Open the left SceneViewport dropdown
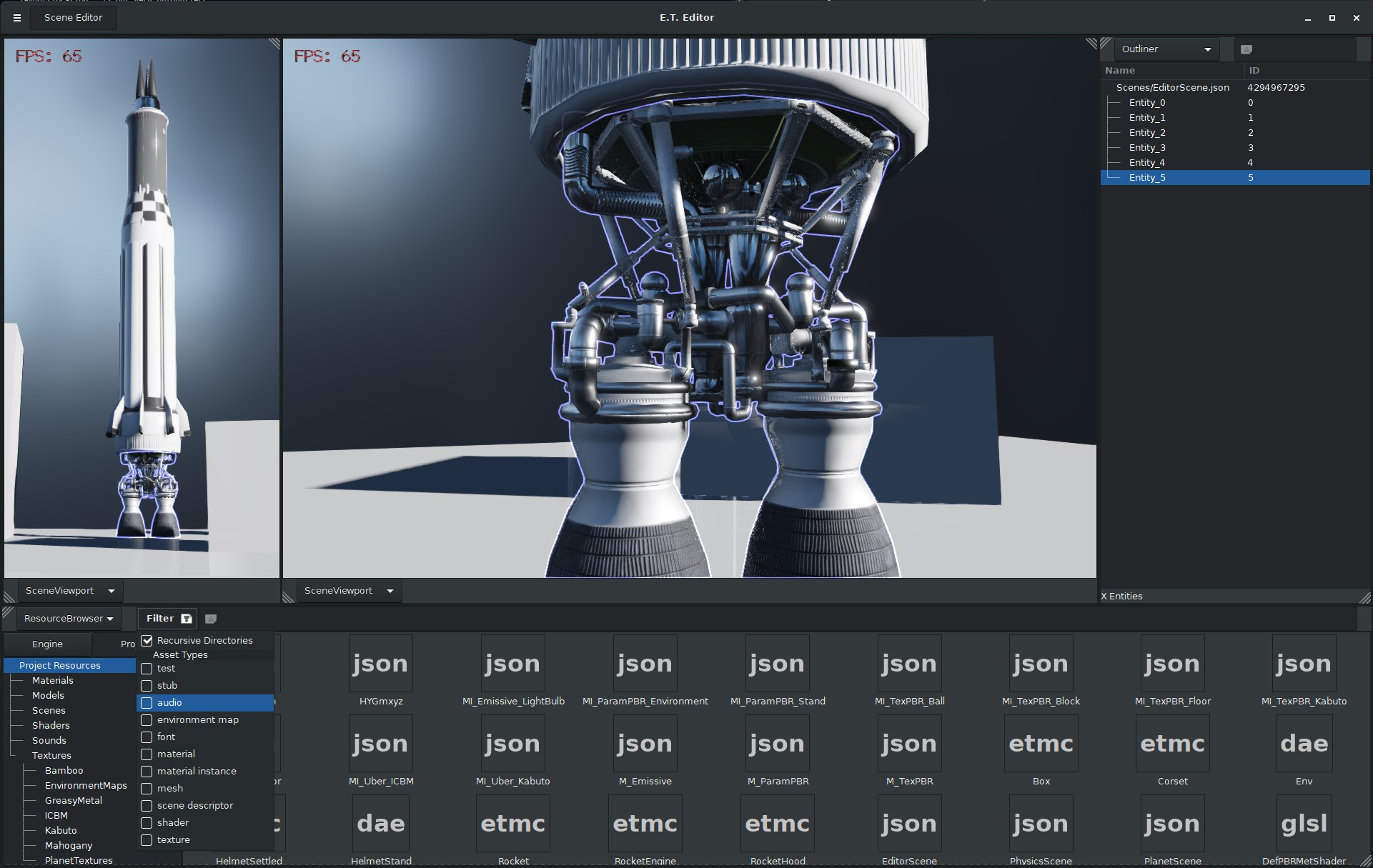The width and height of the screenshot is (1373, 868). tap(69, 591)
